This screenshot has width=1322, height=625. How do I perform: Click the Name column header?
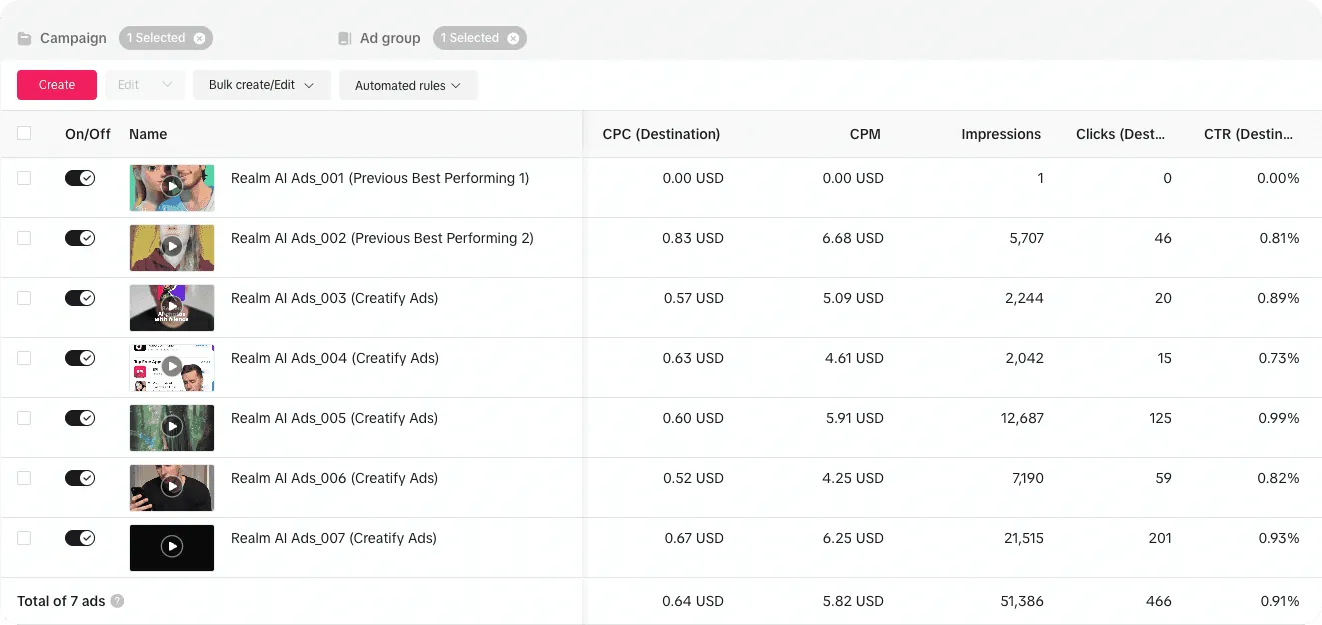148,134
